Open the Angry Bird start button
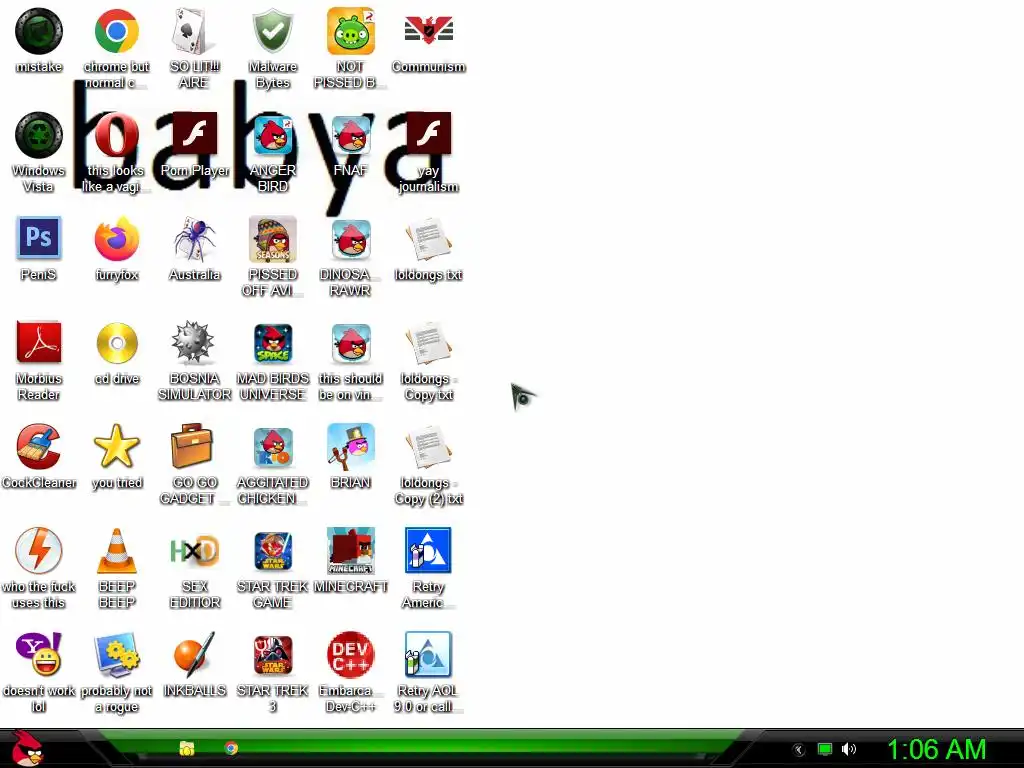The width and height of the screenshot is (1024, 768). 27,748
